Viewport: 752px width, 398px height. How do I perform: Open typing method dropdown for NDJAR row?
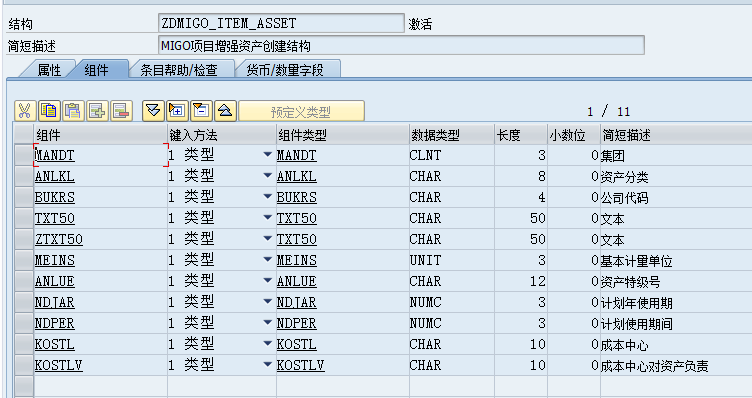(268, 302)
